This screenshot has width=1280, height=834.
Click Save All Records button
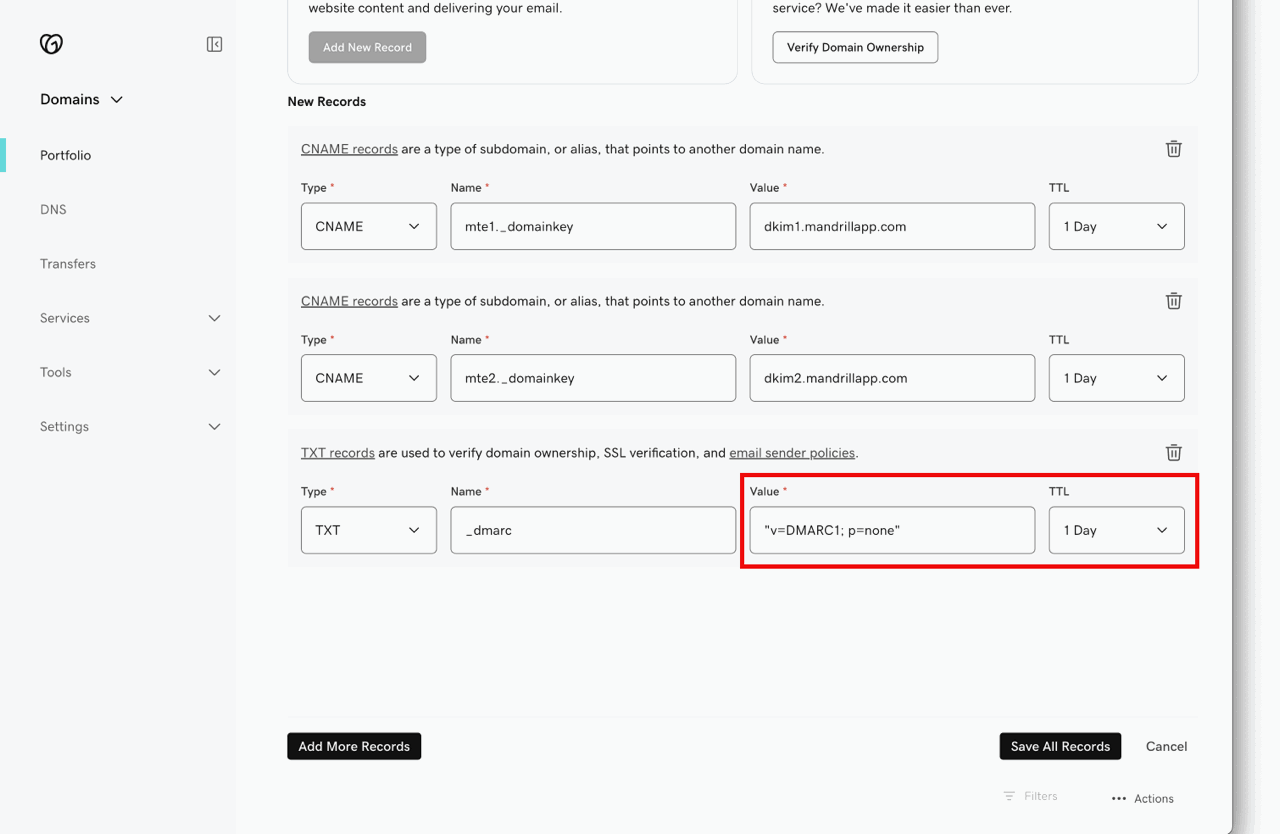[1060, 746]
